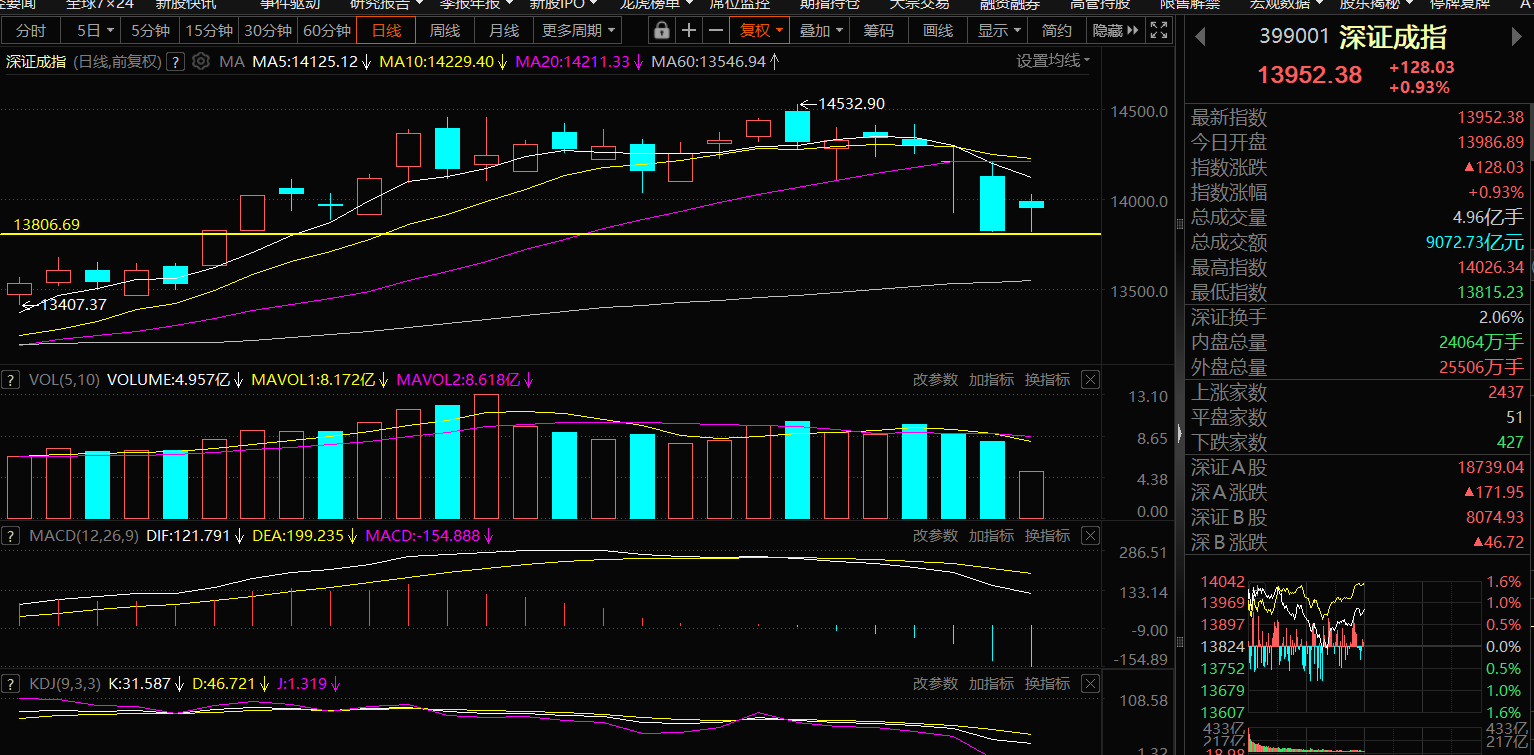Select the 5分钟 period

[x=150, y=30]
